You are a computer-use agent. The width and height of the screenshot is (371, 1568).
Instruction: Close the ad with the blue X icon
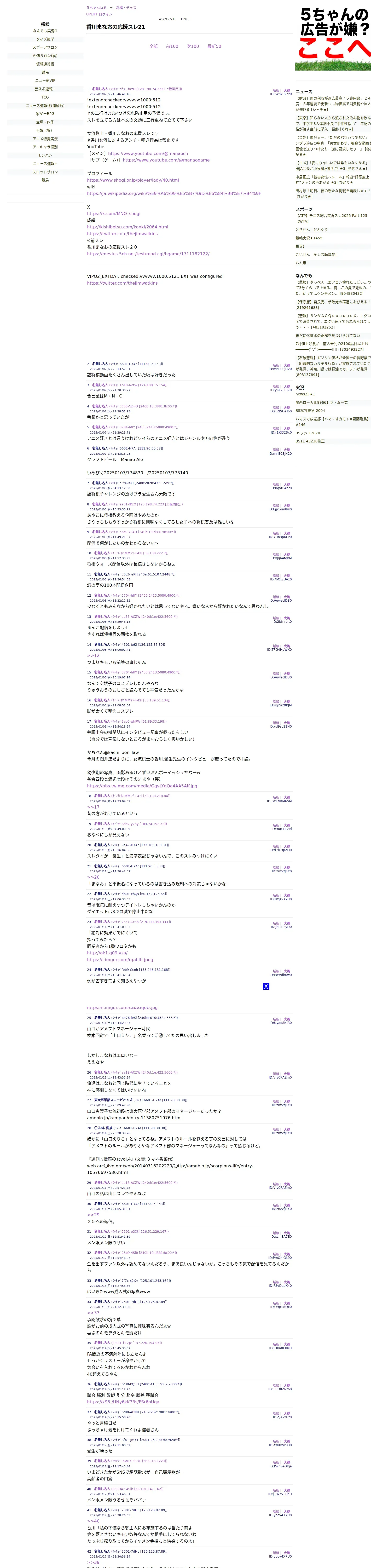coord(266,986)
